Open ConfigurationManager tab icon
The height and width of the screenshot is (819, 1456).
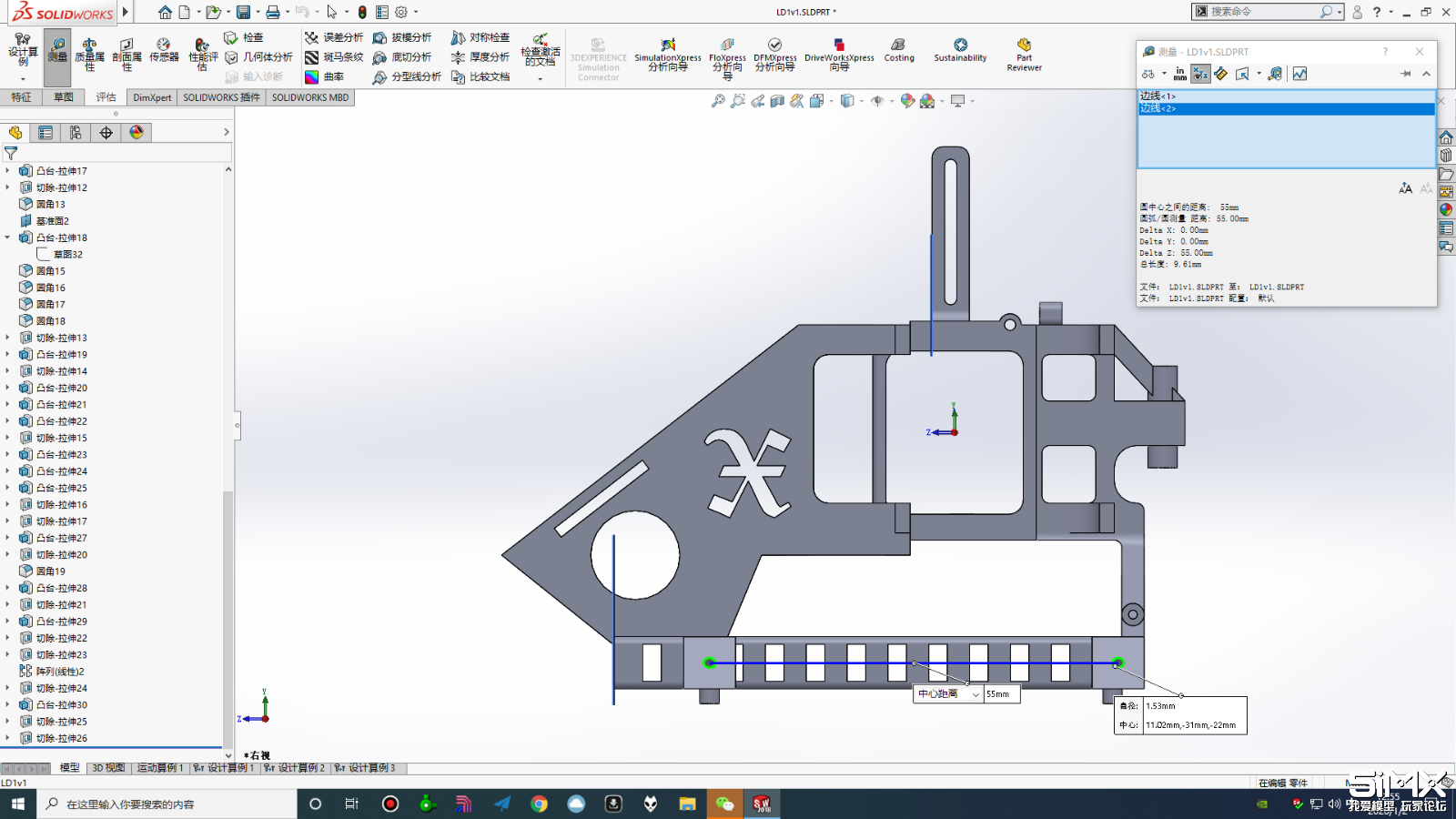76,133
